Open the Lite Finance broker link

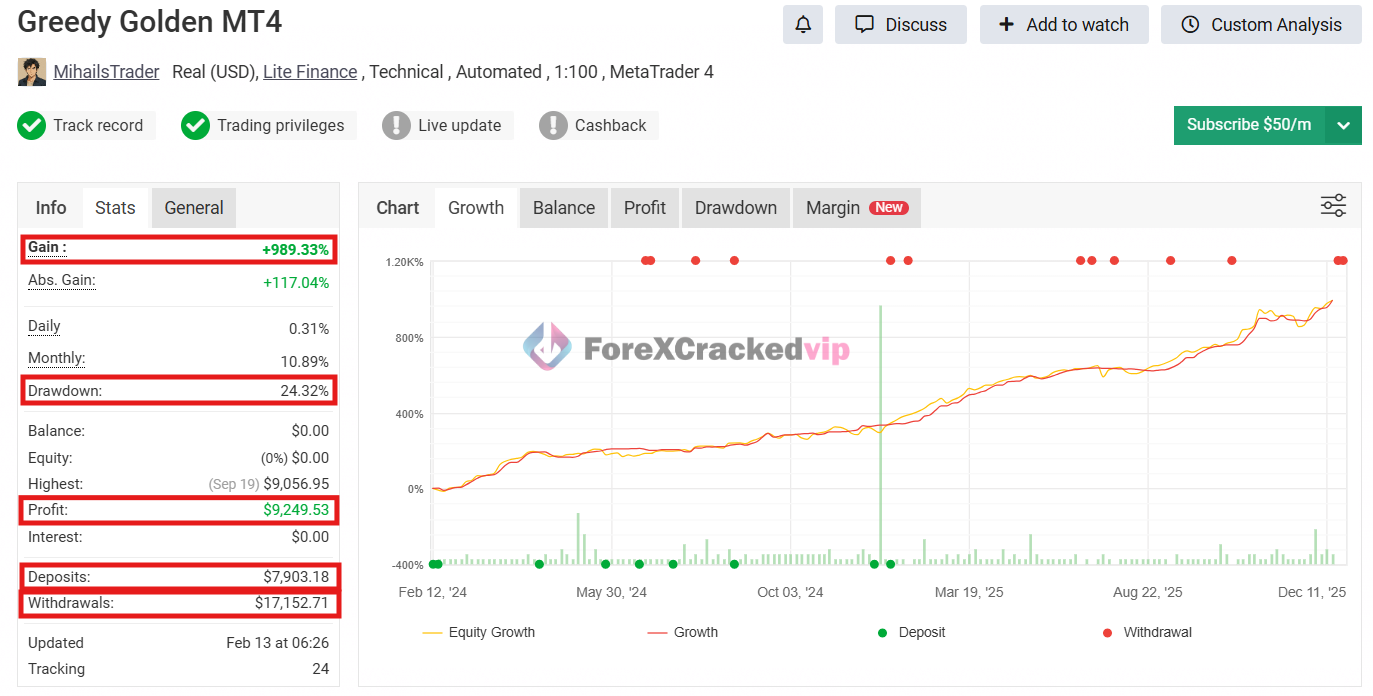pos(310,72)
